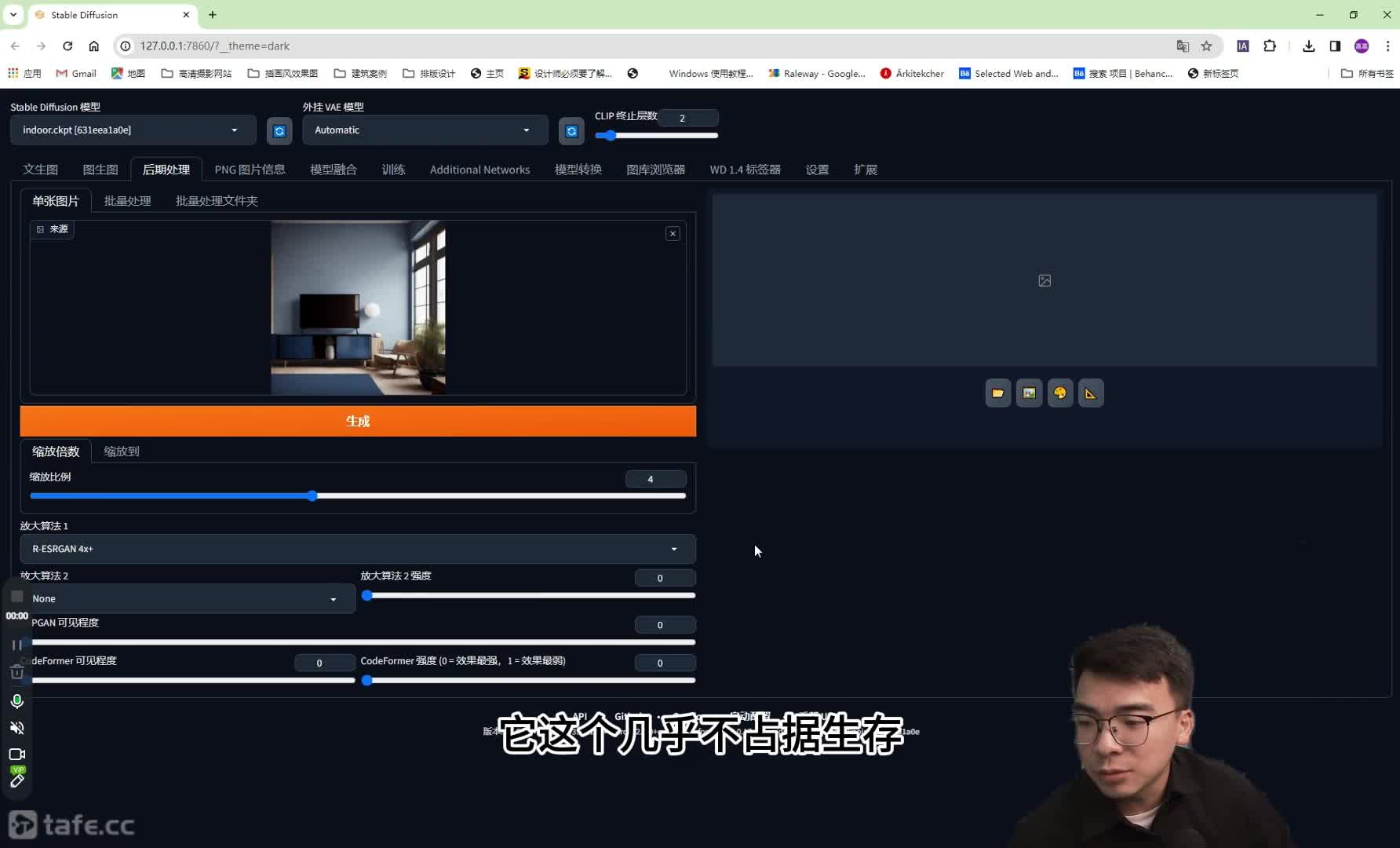Adjust the CodeFormer 强度 slider
The height and width of the screenshot is (848, 1400).
coord(528,681)
